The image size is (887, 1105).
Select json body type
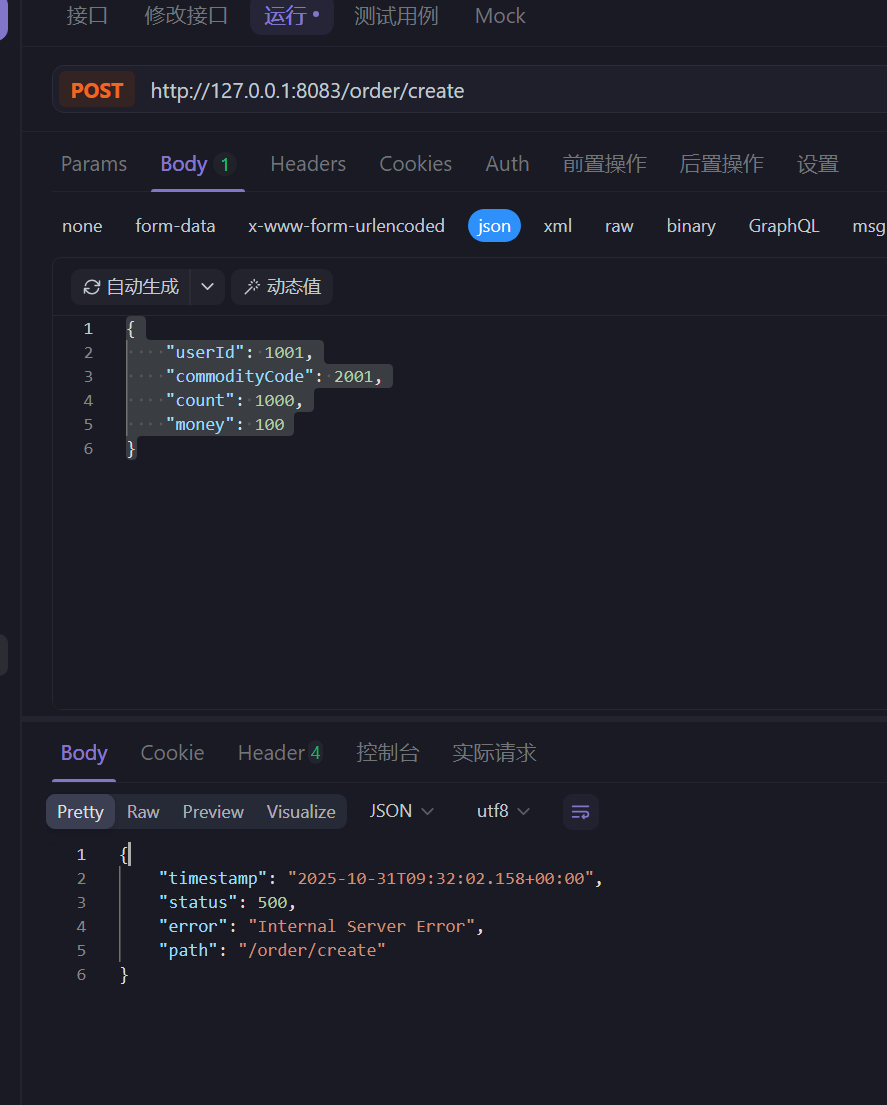494,226
